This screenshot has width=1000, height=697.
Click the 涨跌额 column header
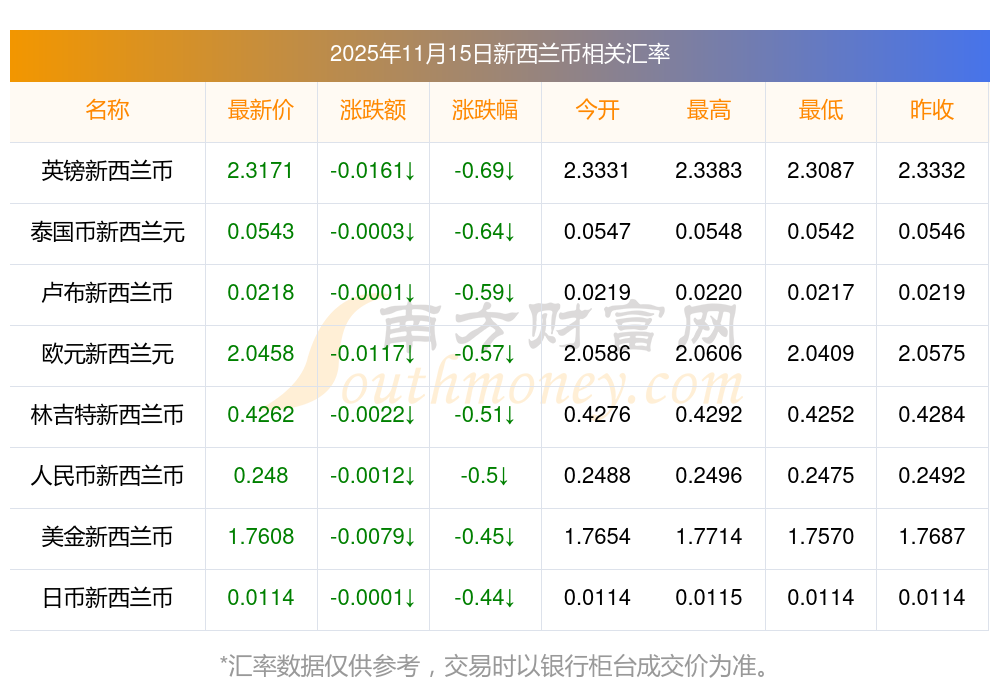click(372, 110)
